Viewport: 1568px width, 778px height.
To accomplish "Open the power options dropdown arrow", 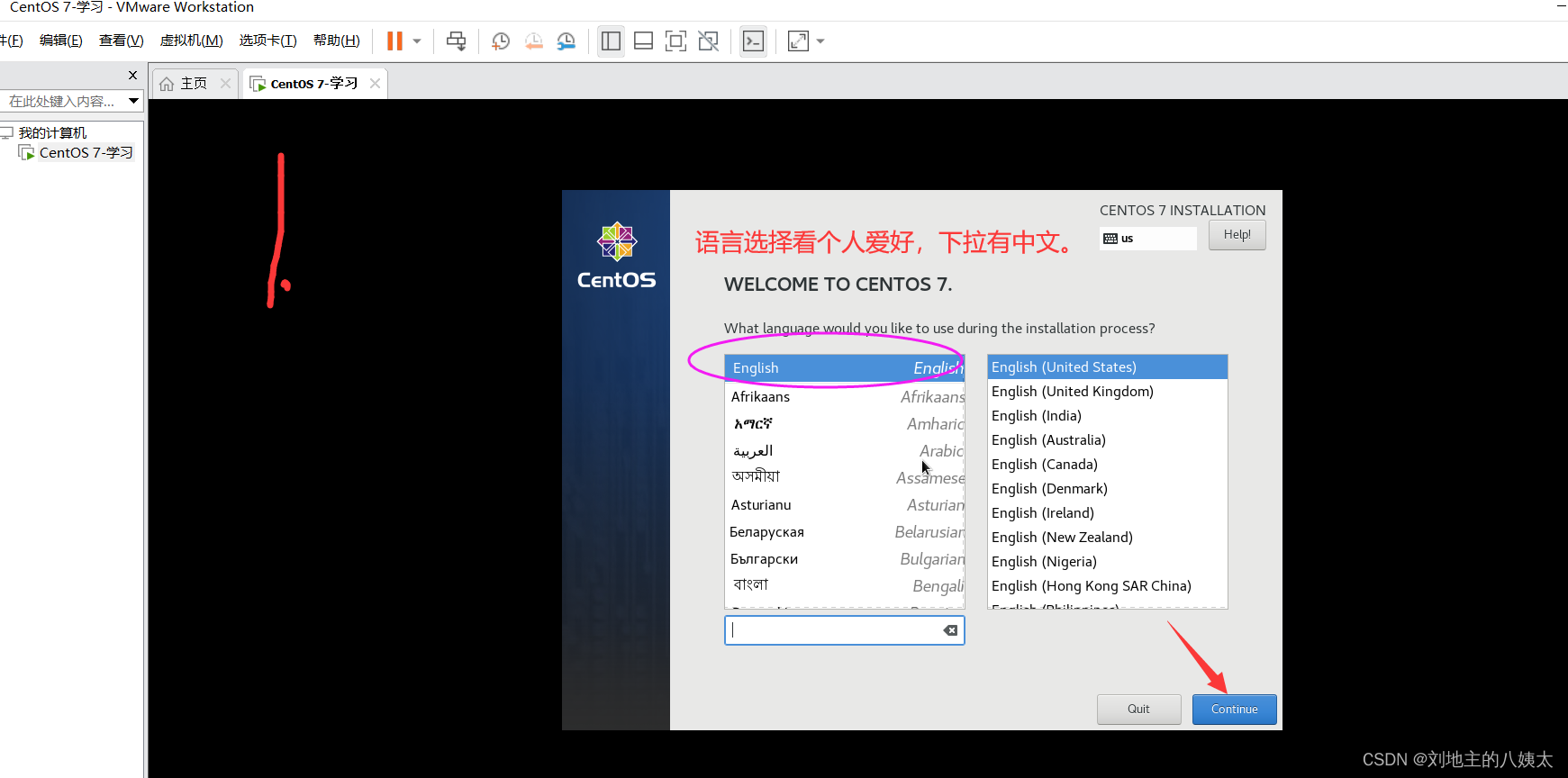I will click(417, 41).
